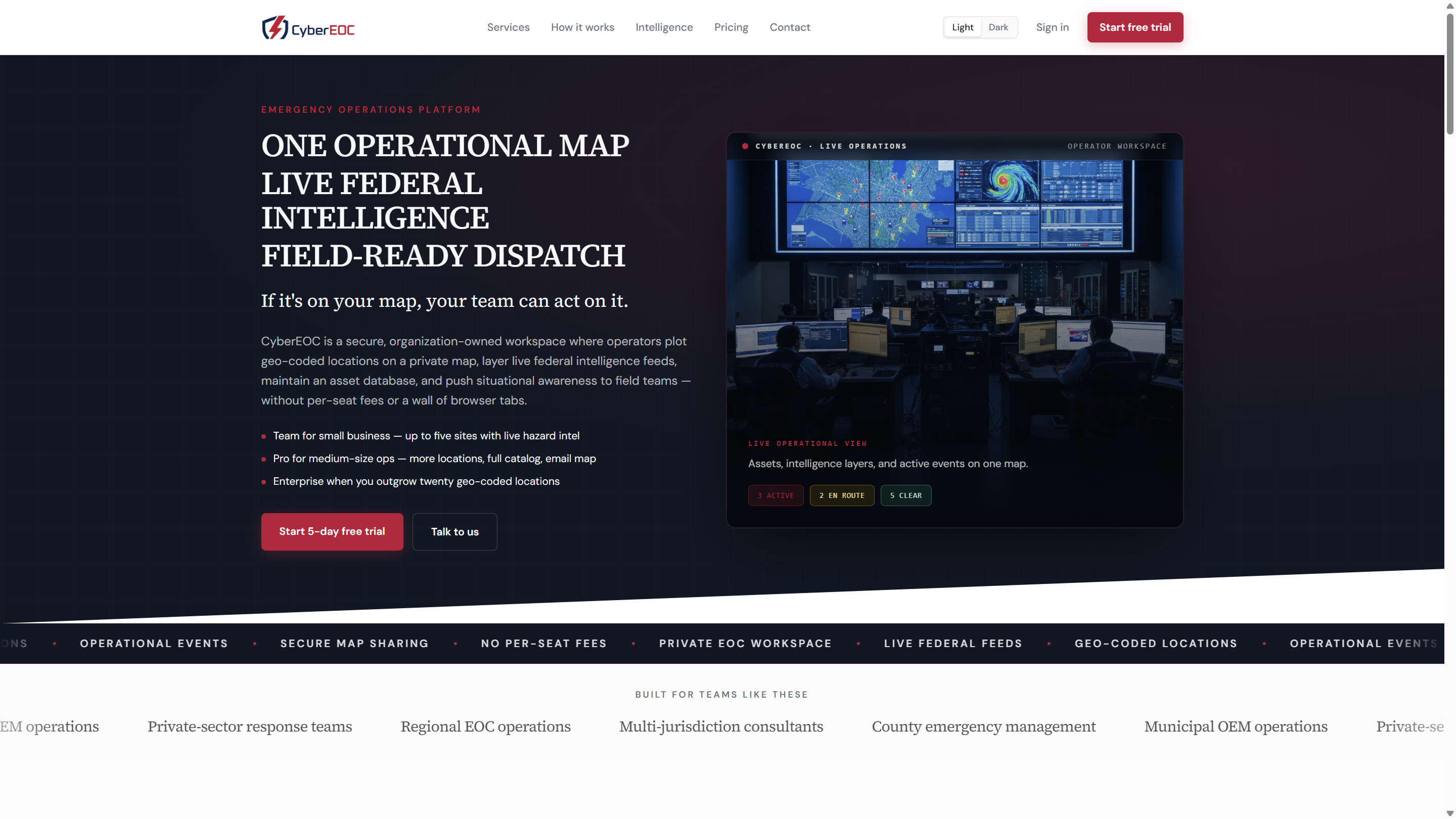The image size is (1456, 819).
Task: Click the CyberEOC shield logo
Action: click(308, 28)
